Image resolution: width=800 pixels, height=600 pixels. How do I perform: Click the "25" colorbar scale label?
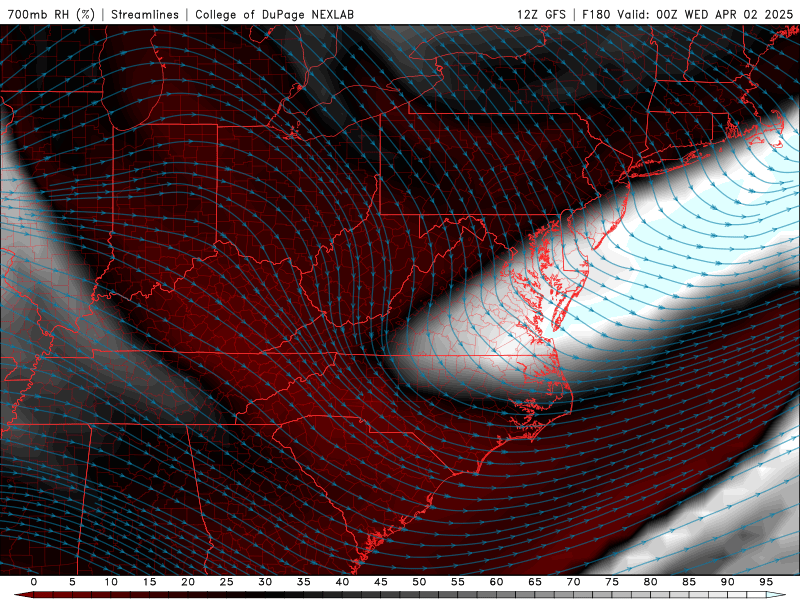point(227,582)
